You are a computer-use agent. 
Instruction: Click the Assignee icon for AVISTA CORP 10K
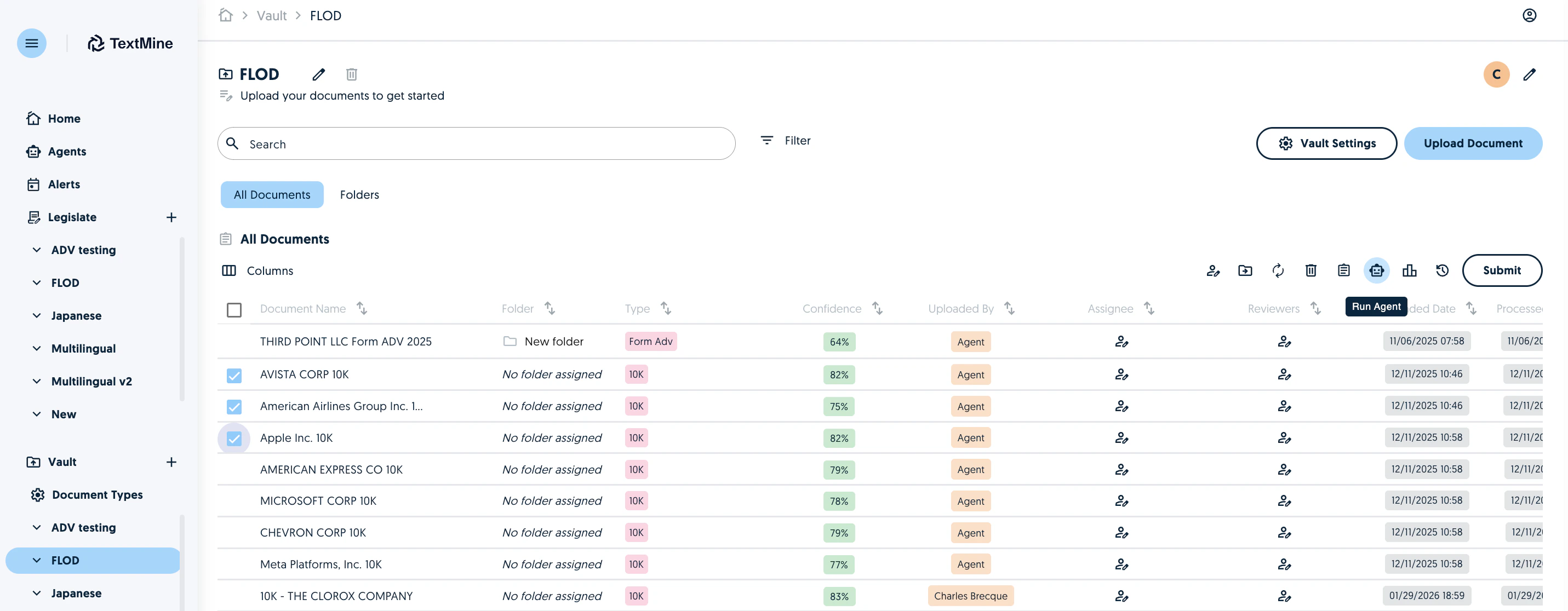pyautogui.click(x=1121, y=374)
